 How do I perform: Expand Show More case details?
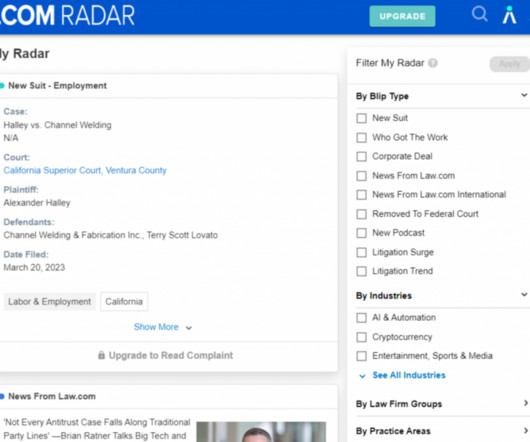coord(163,327)
